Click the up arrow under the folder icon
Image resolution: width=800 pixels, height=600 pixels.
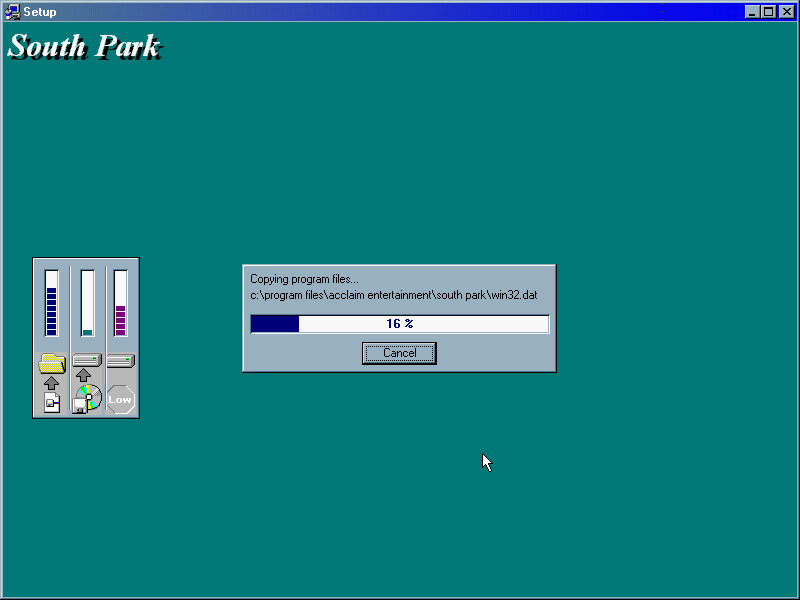click(52, 383)
